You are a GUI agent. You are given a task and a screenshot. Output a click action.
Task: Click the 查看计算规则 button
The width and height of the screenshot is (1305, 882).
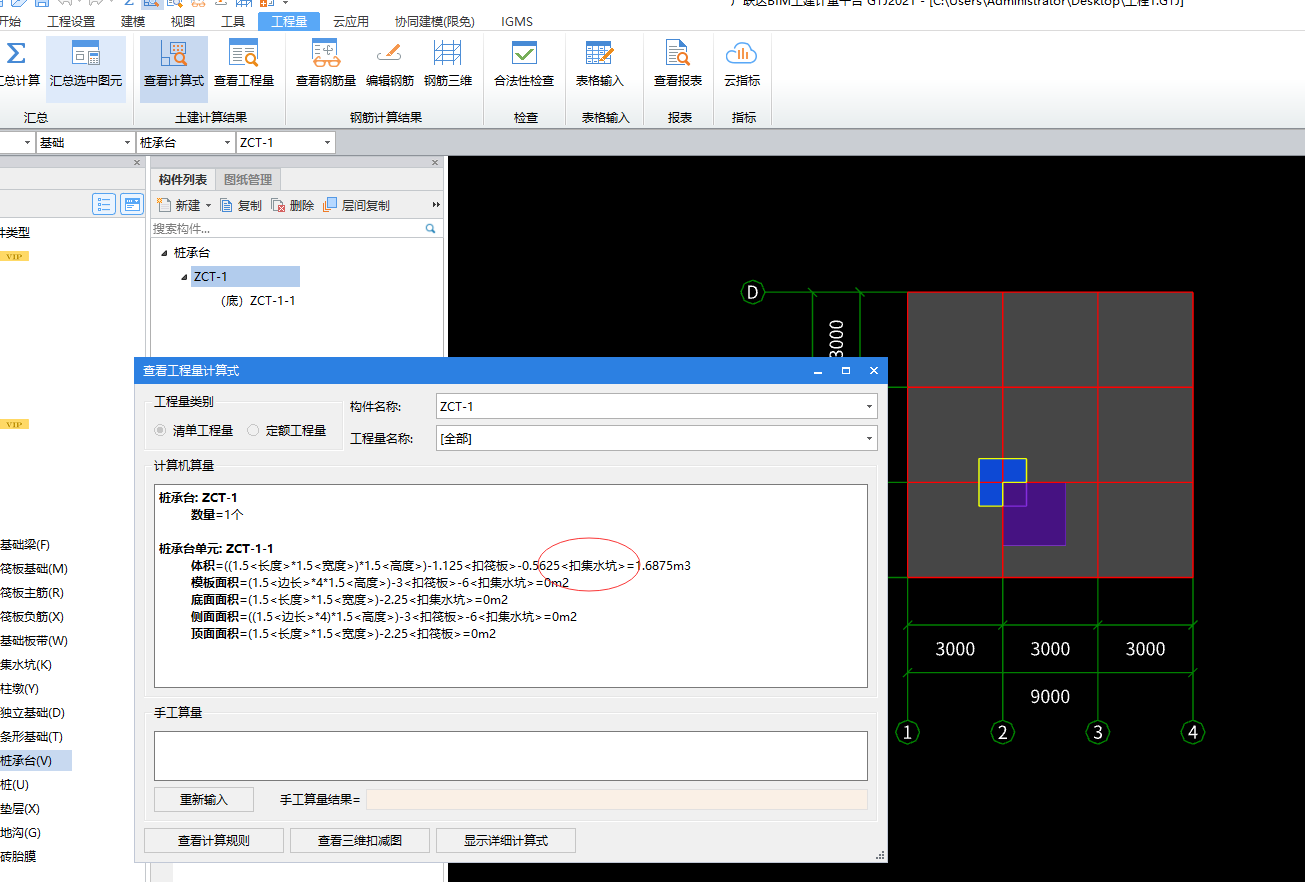[x=214, y=840]
